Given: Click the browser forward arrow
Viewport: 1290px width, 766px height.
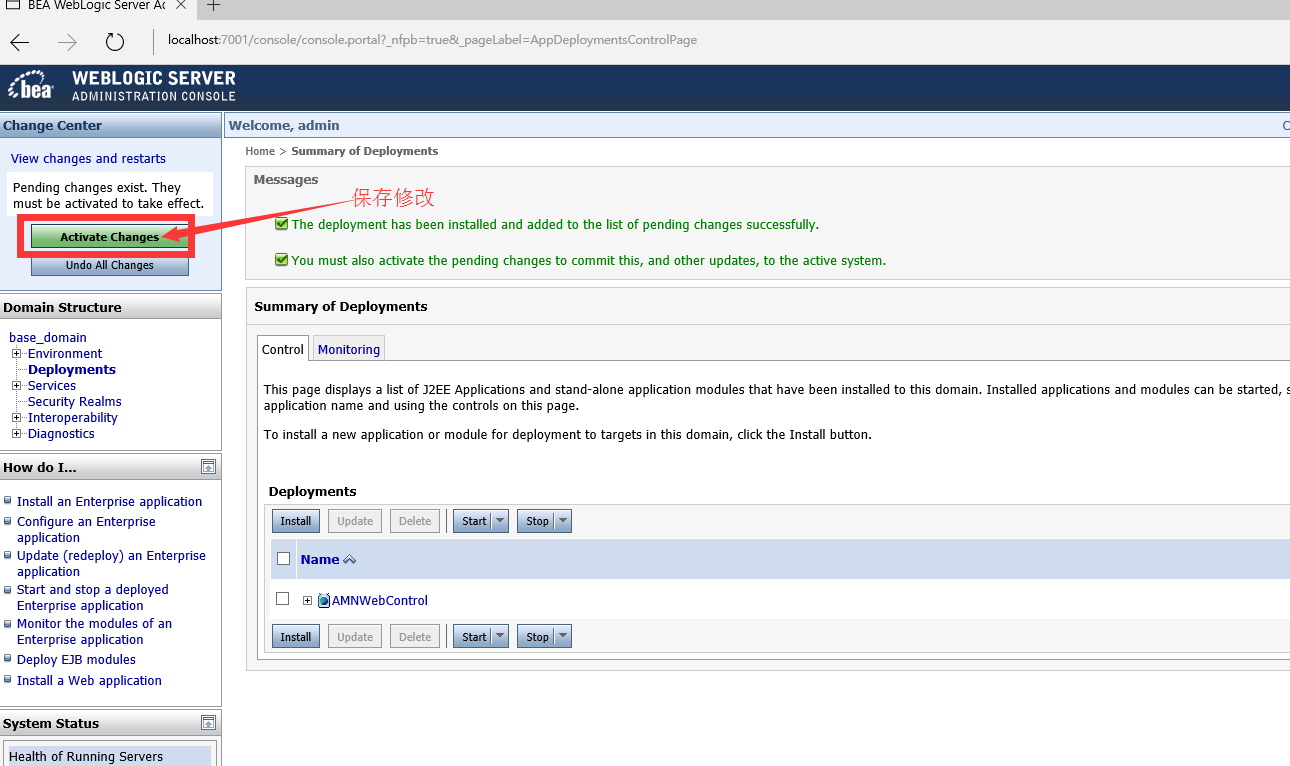Looking at the screenshot, I should (x=67, y=42).
